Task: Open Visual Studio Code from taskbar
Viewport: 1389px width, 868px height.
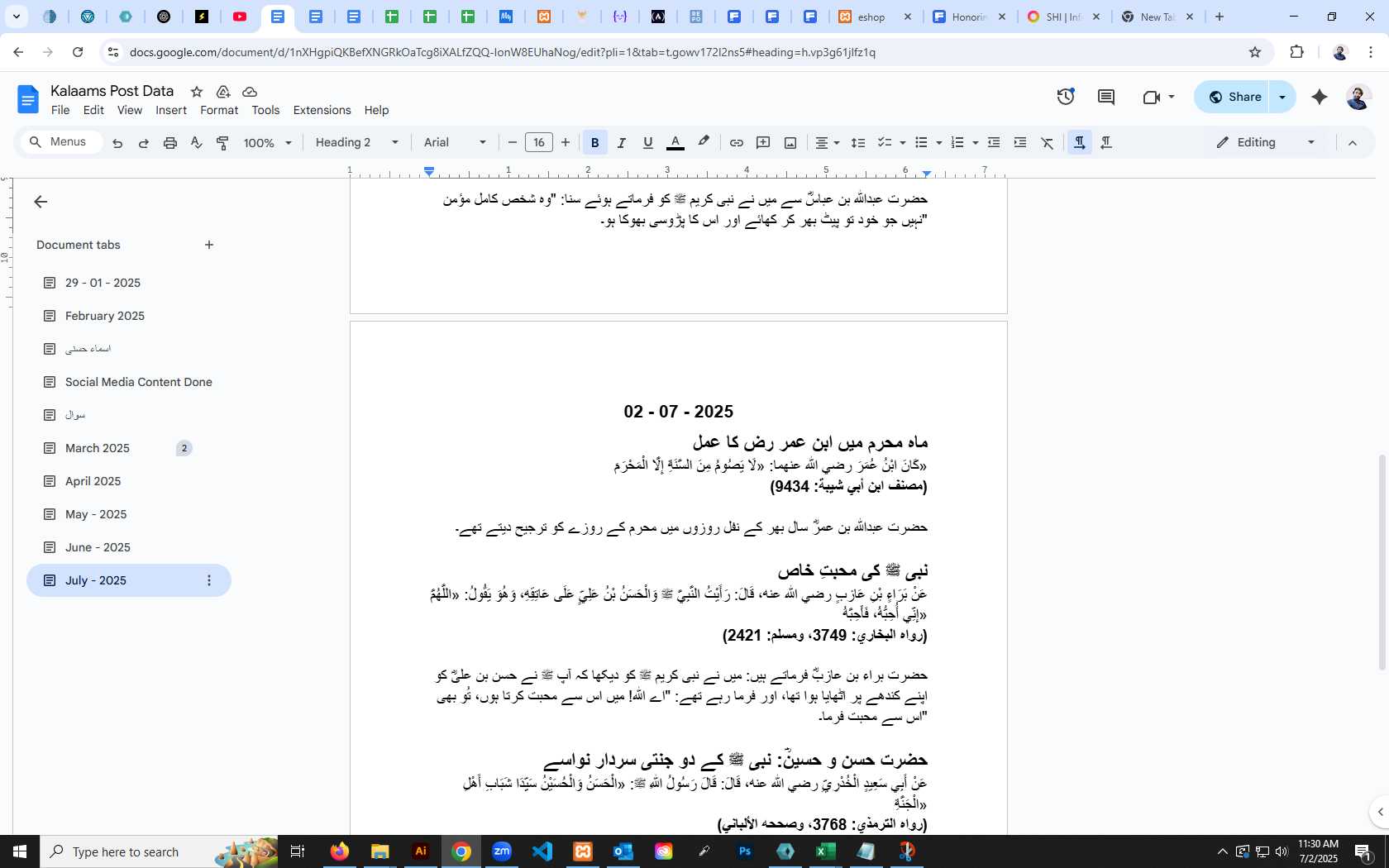Action: [x=542, y=851]
